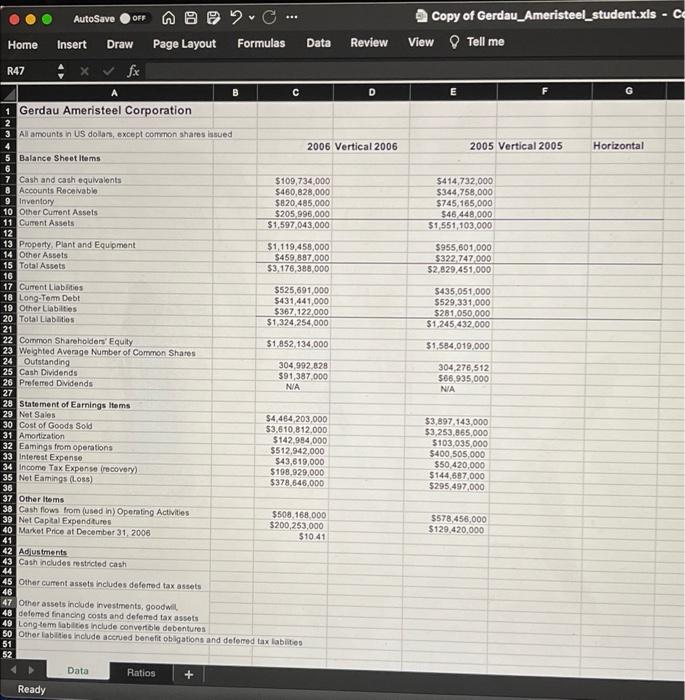Viewport: 685px width, 700px height.
Task: Switch to the Ratios sheet tab
Action: point(141,673)
